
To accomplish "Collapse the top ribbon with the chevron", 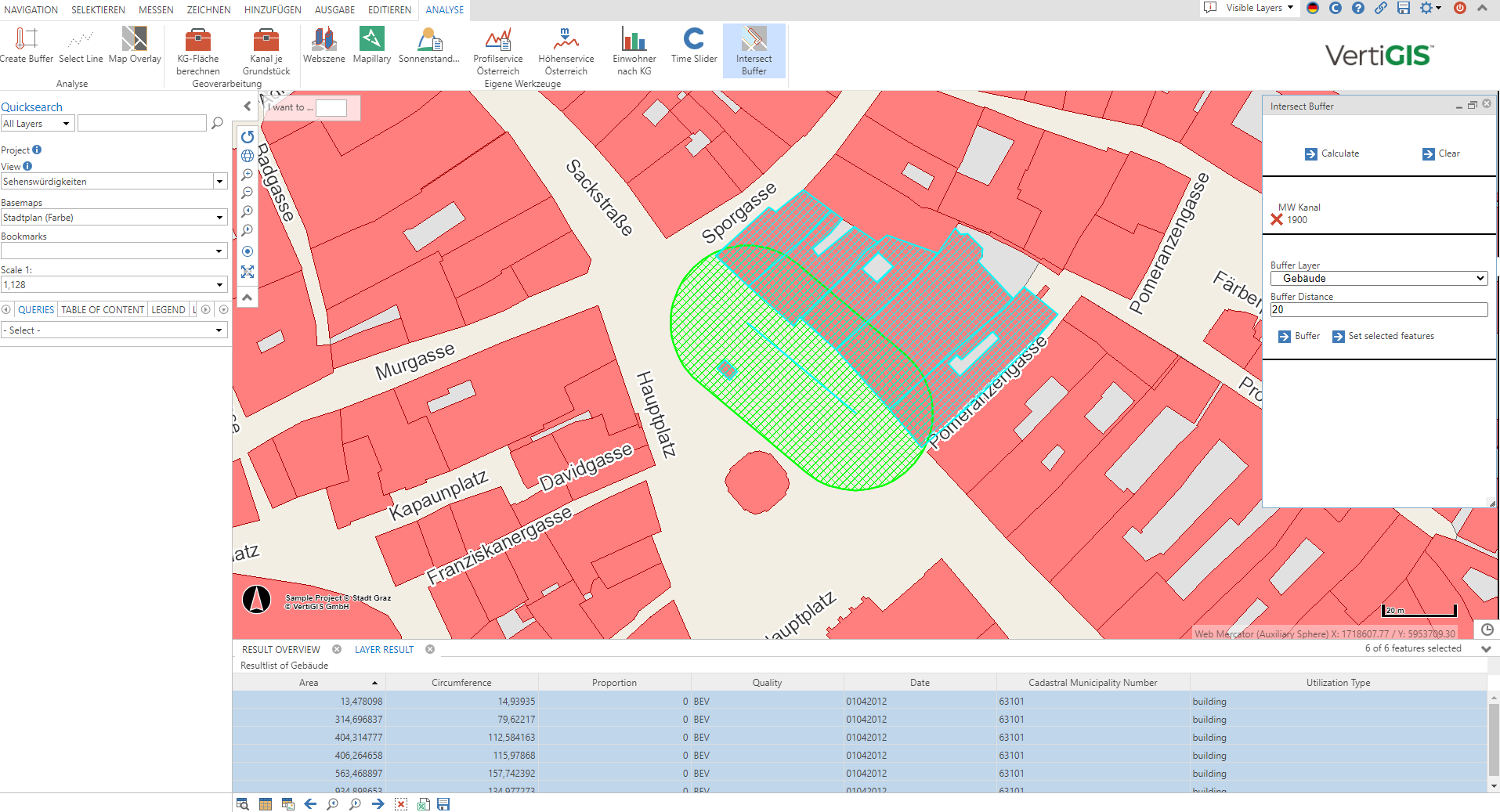I will (x=1482, y=8).
